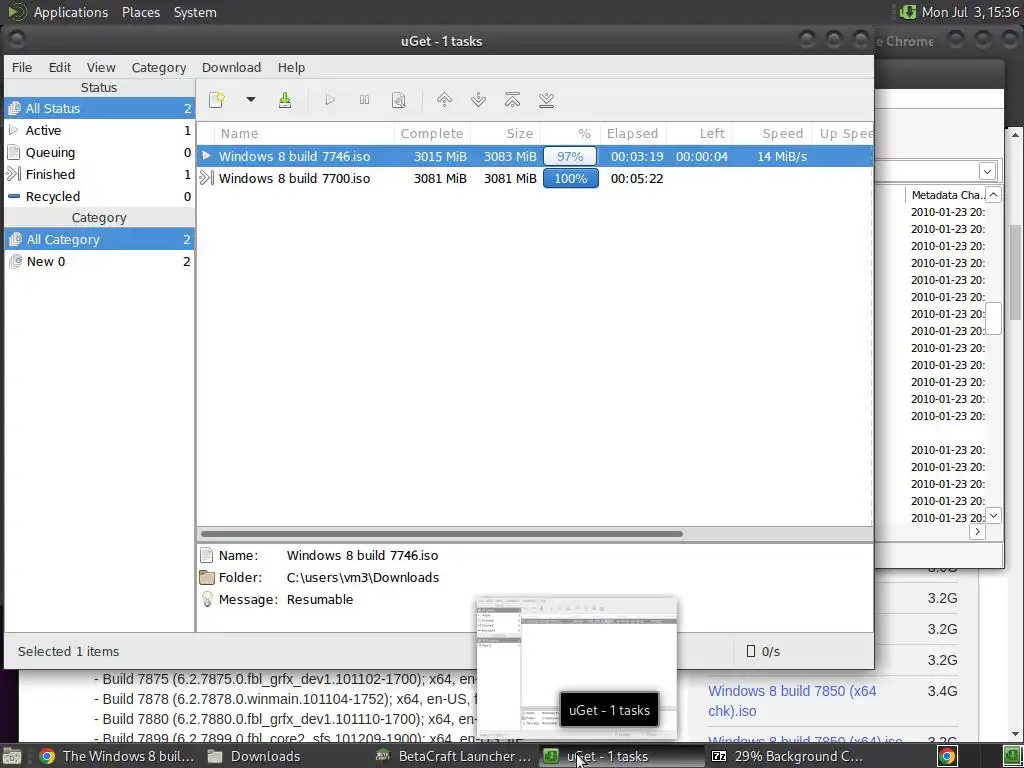Image resolution: width=1024 pixels, height=768 pixels.
Task: Open the dropdown in the background window
Action: coord(987,172)
